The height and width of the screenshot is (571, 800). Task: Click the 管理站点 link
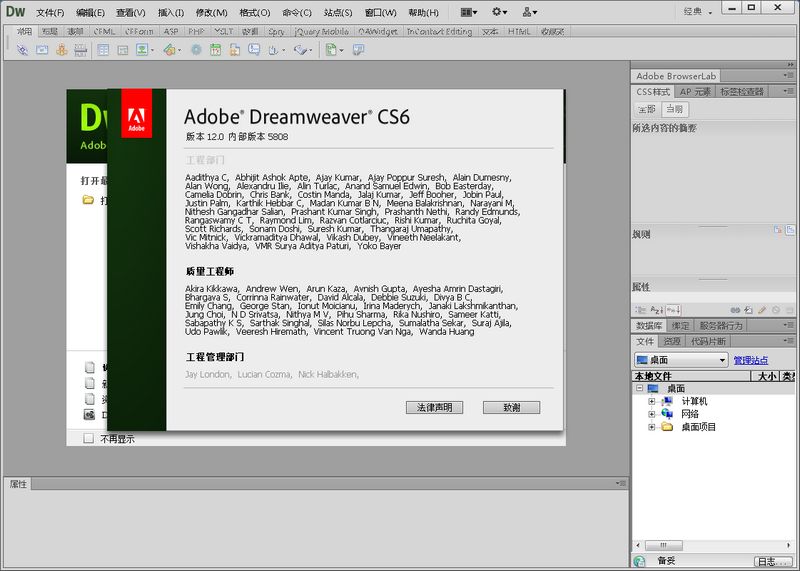(751, 360)
